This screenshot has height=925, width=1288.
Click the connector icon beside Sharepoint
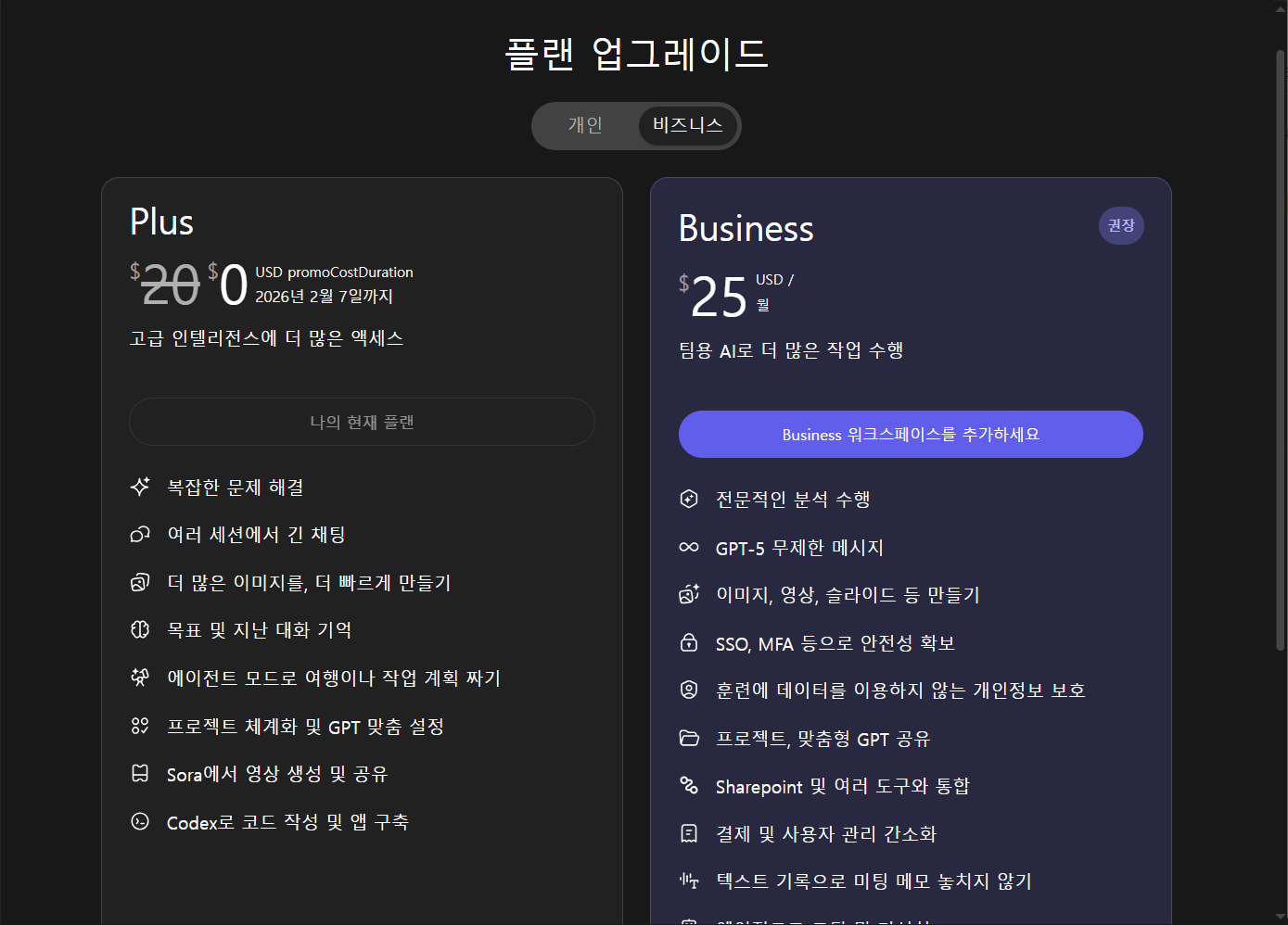point(689,785)
